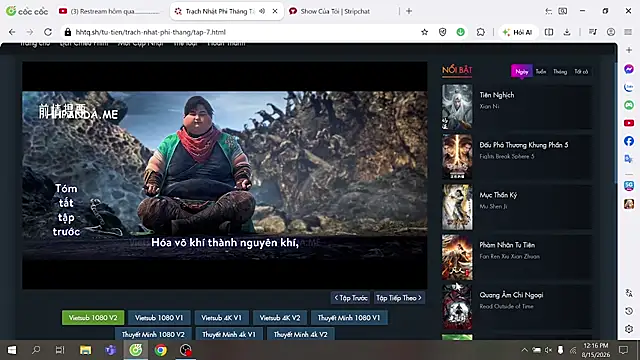Go to previous episode Tập Trước

pyautogui.click(x=351, y=298)
